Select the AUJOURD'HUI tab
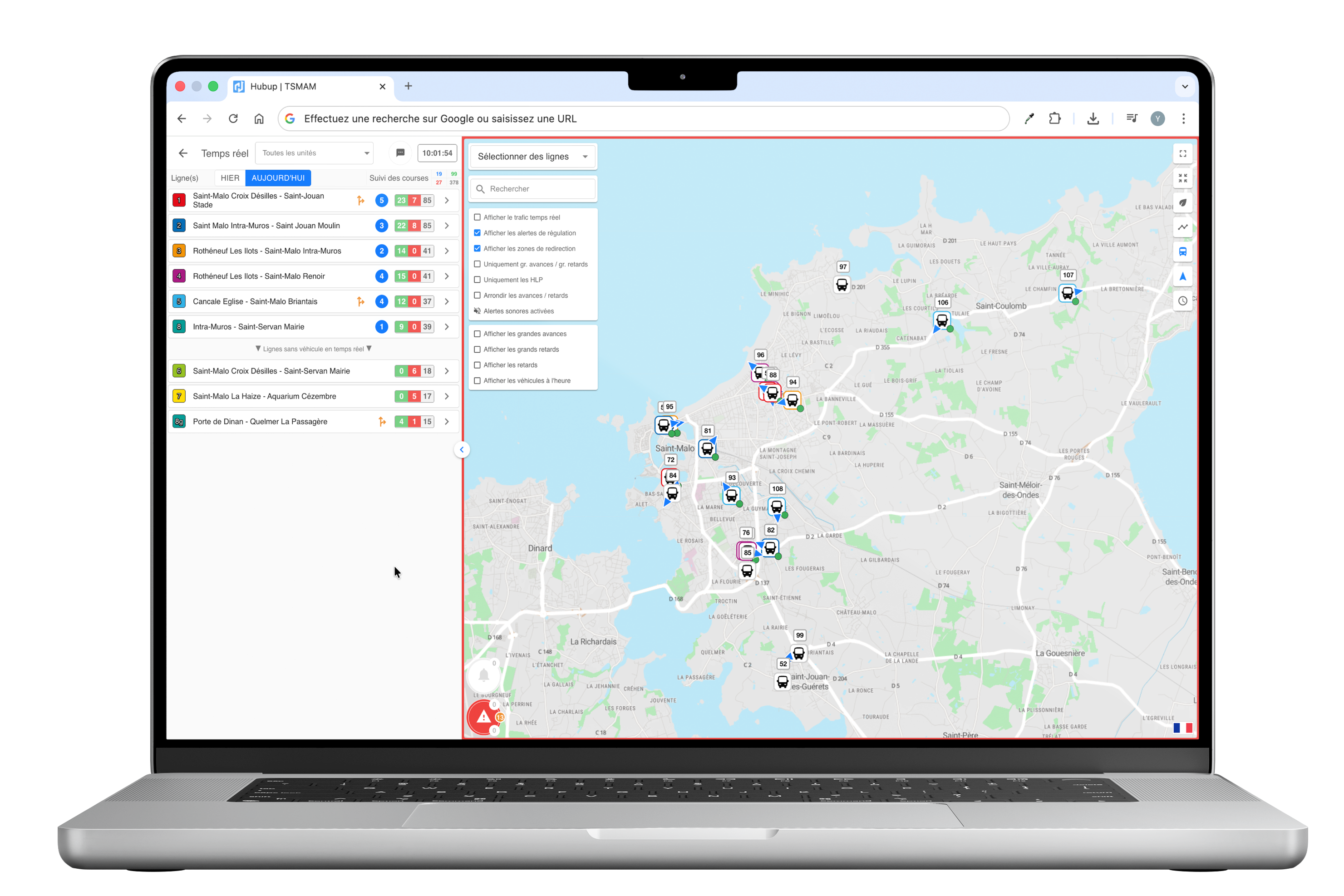The height and width of the screenshot is (896, 1344). 278,178
